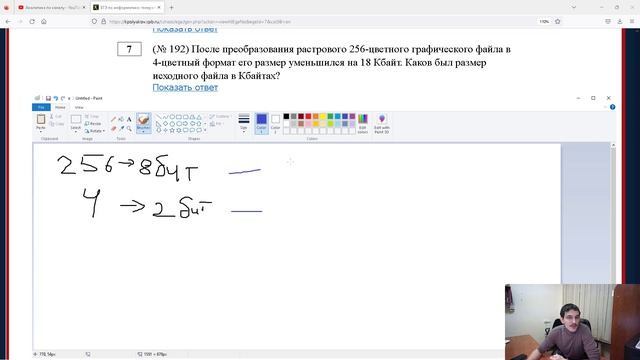Open the shape Outline dropdown
Image resolution: width=640 pixels, height=360 pixels.
tap(220, 117)
